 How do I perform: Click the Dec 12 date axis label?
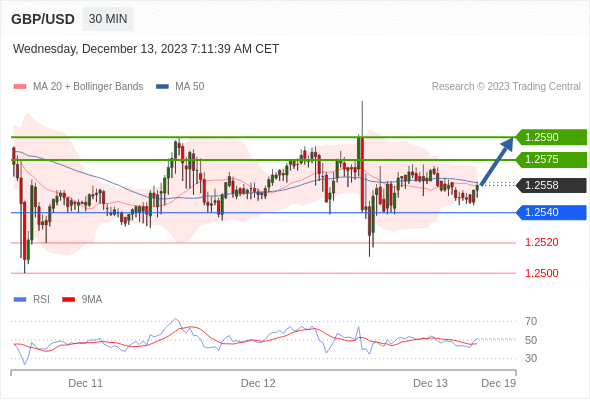(258, 383)
